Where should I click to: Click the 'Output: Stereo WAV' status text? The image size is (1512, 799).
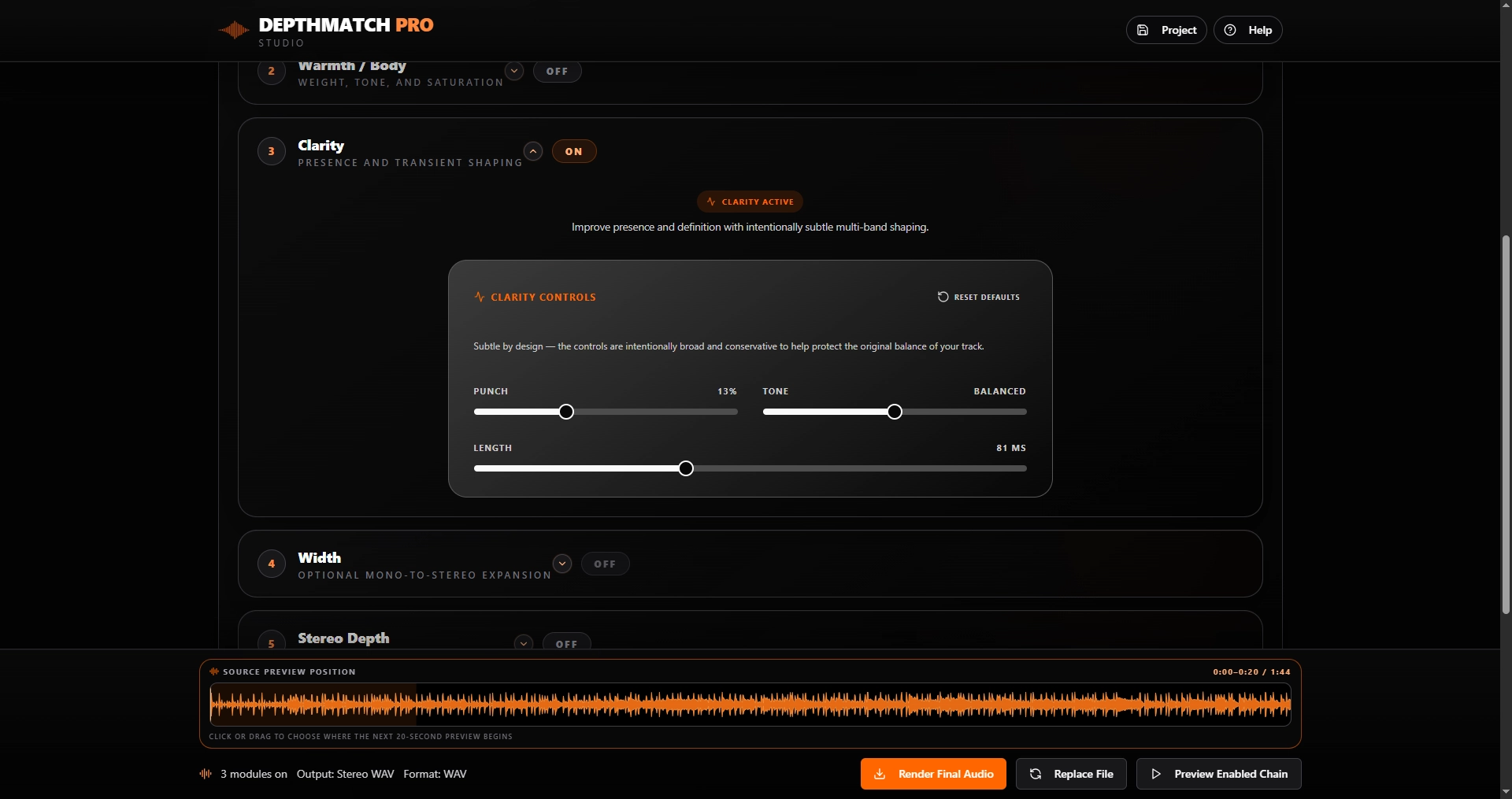coord(345,774)
